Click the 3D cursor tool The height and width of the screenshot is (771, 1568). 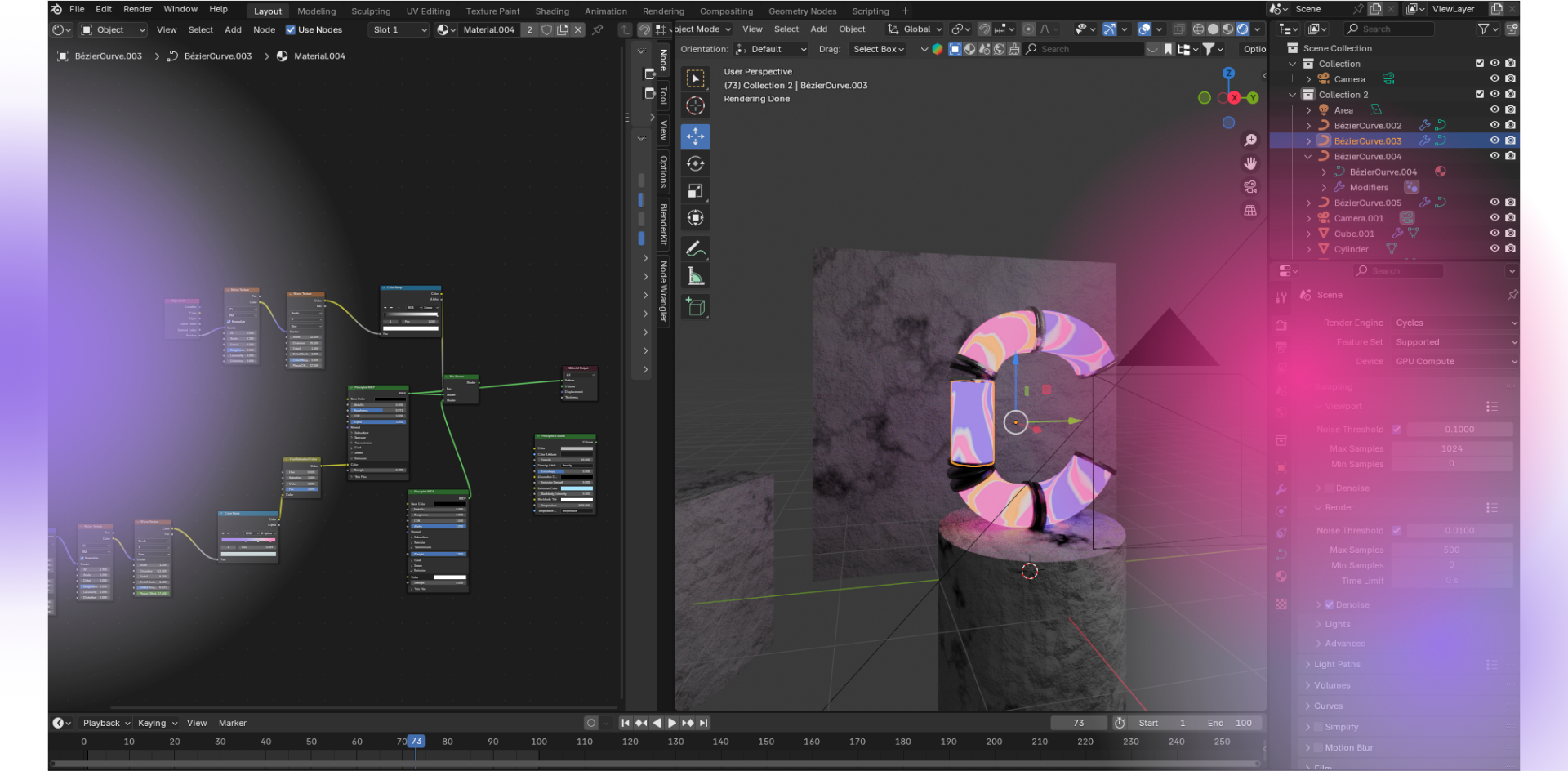point(695,106)
